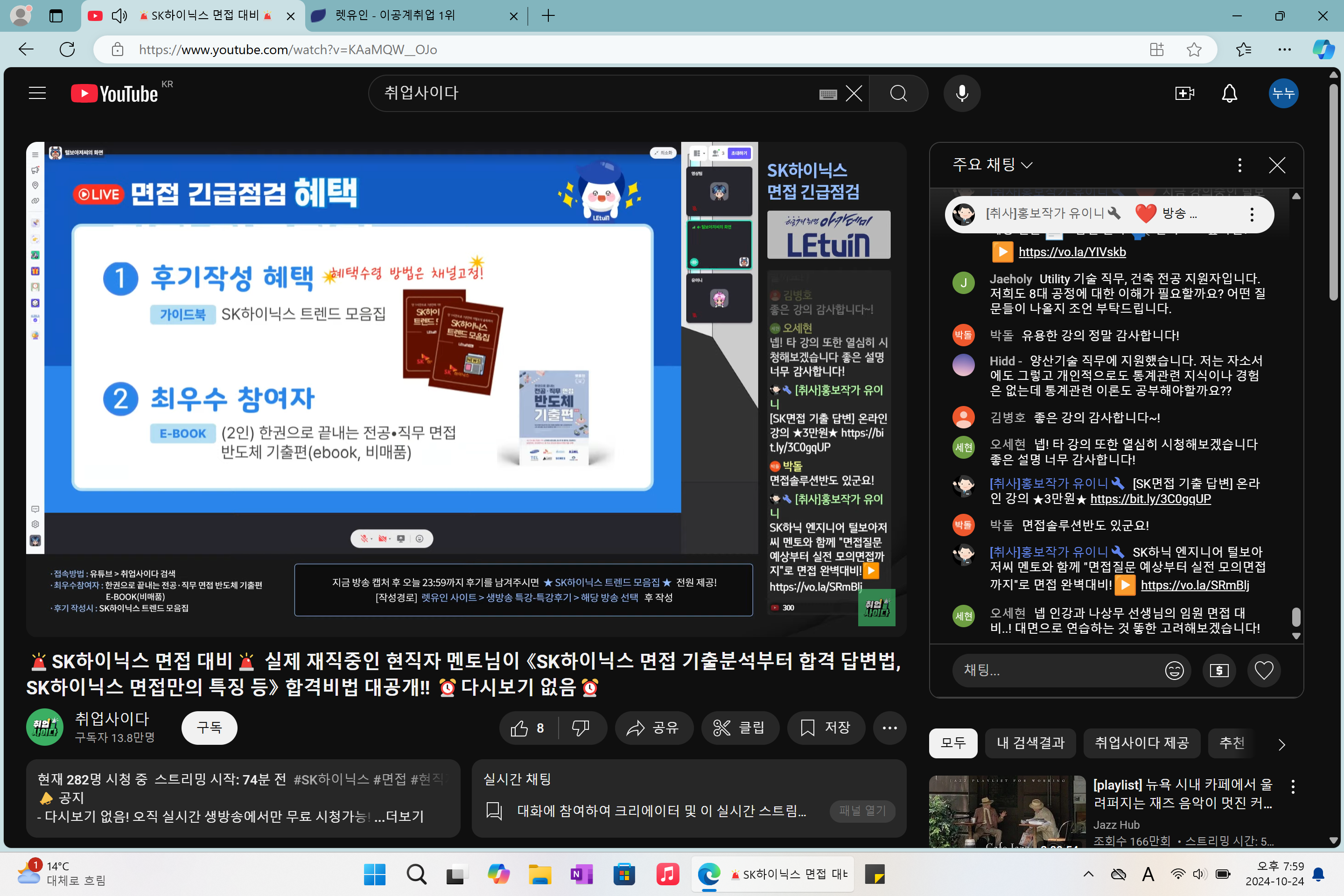1344x896 pixels.
Task: Select the 취업사이다 제공 chip
Action: pos(1141,743)
